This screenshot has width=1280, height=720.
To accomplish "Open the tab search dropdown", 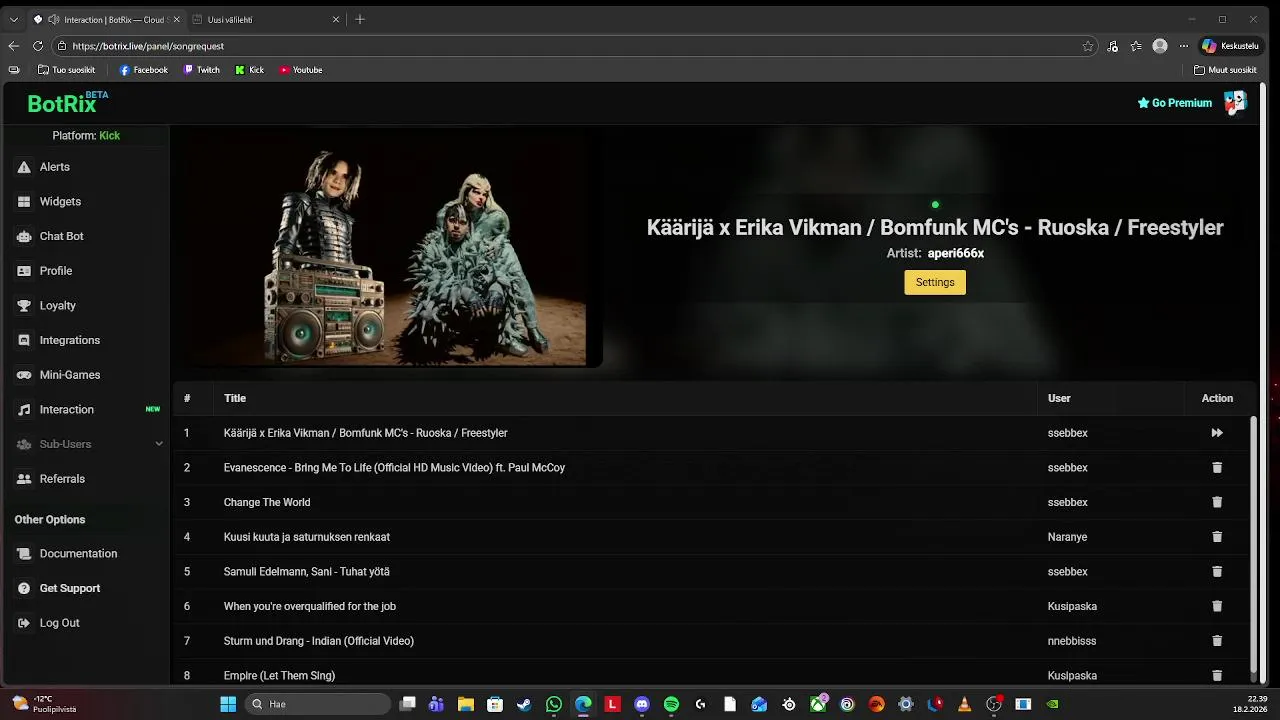I will 13,19.
